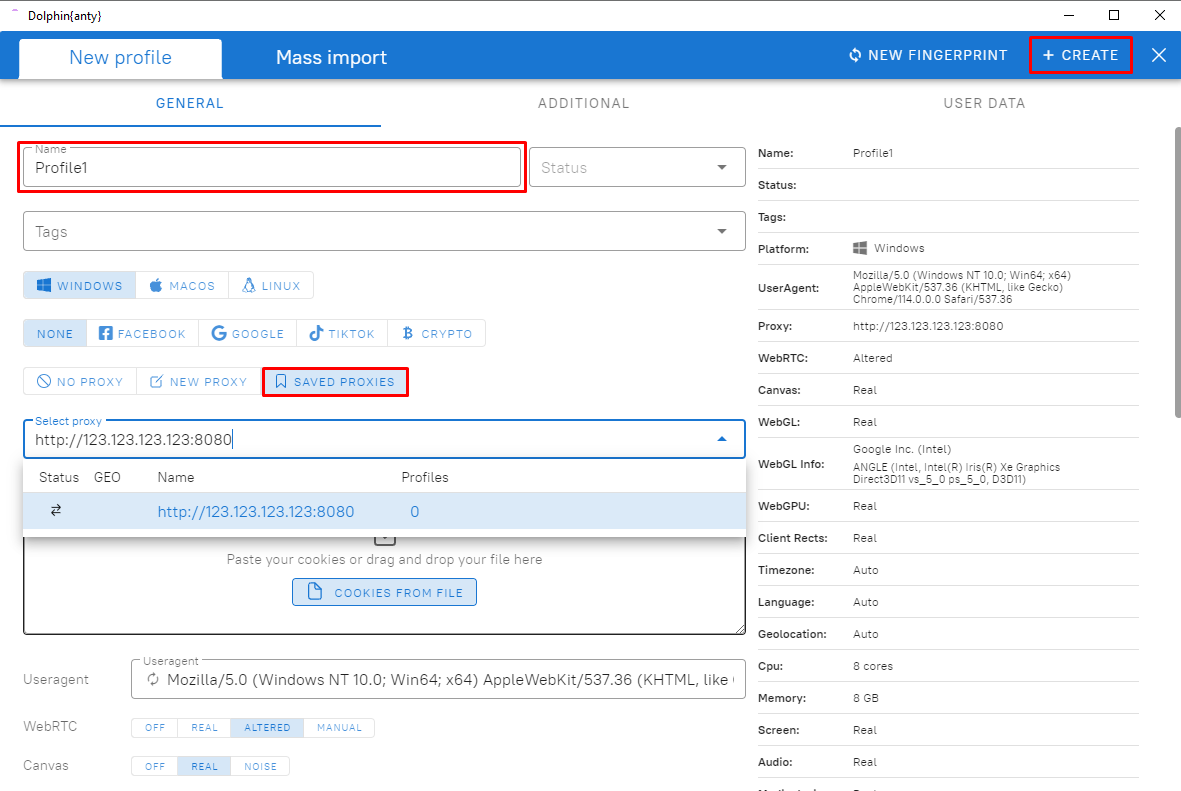Click the '8 cores' Cpu value
The height and width of the screenshot is (791, 1181).
click(x=873, y=666)
